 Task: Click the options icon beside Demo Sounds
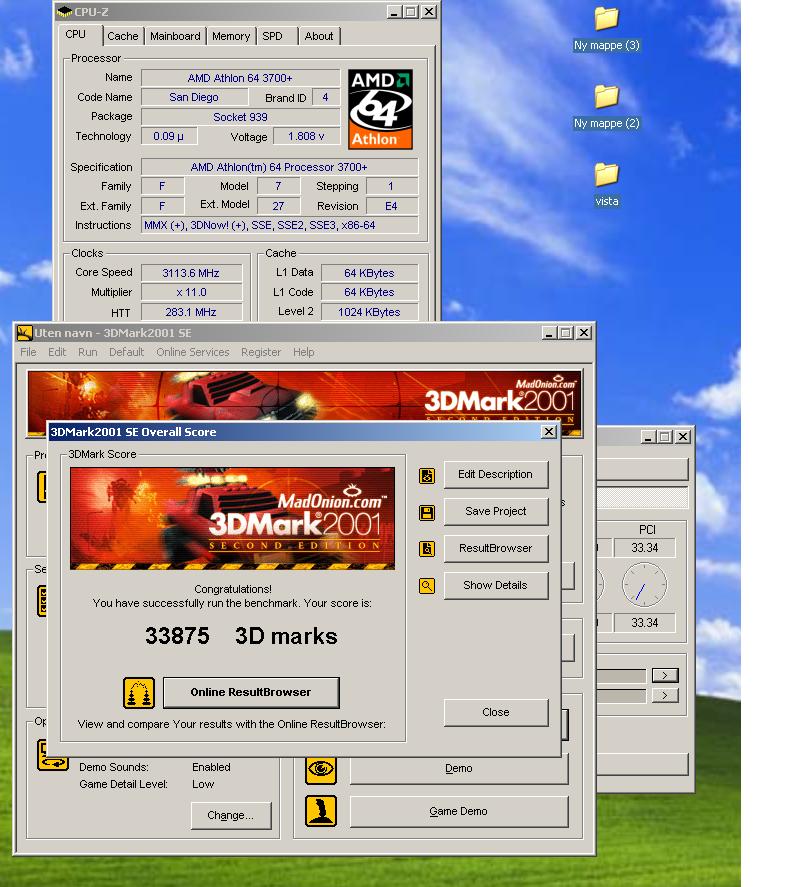pyautogui.click(x=53, y=755)
